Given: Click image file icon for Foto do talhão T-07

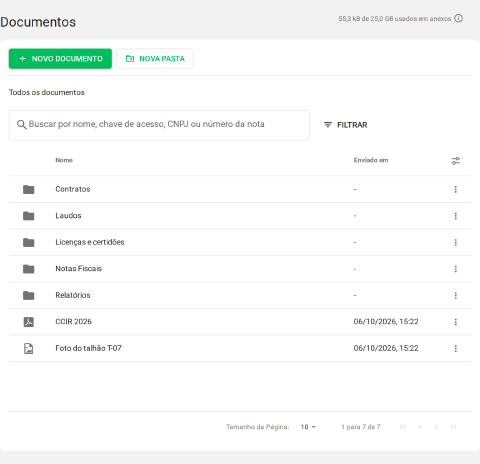Looking at the screenshot, I should tap(29, 348).
